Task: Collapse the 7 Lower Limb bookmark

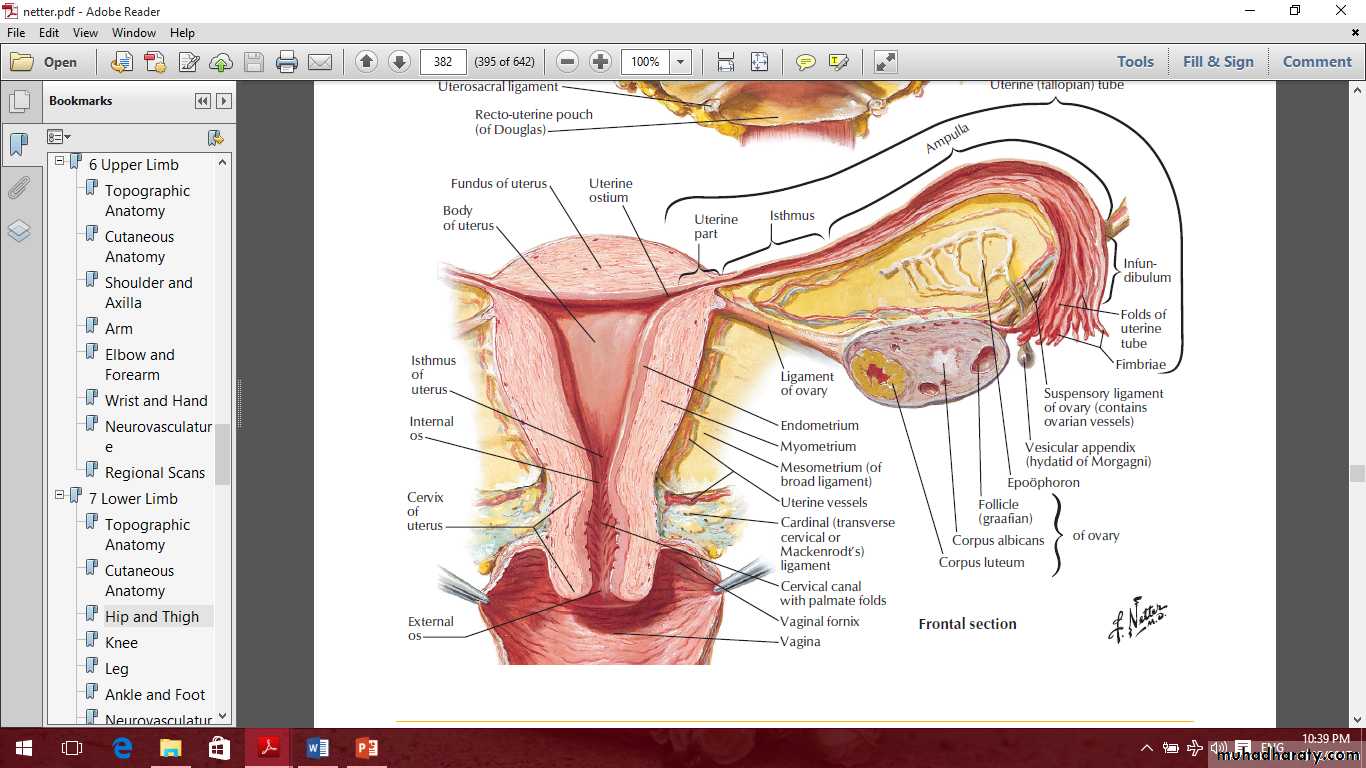Action: click(59, 495)
